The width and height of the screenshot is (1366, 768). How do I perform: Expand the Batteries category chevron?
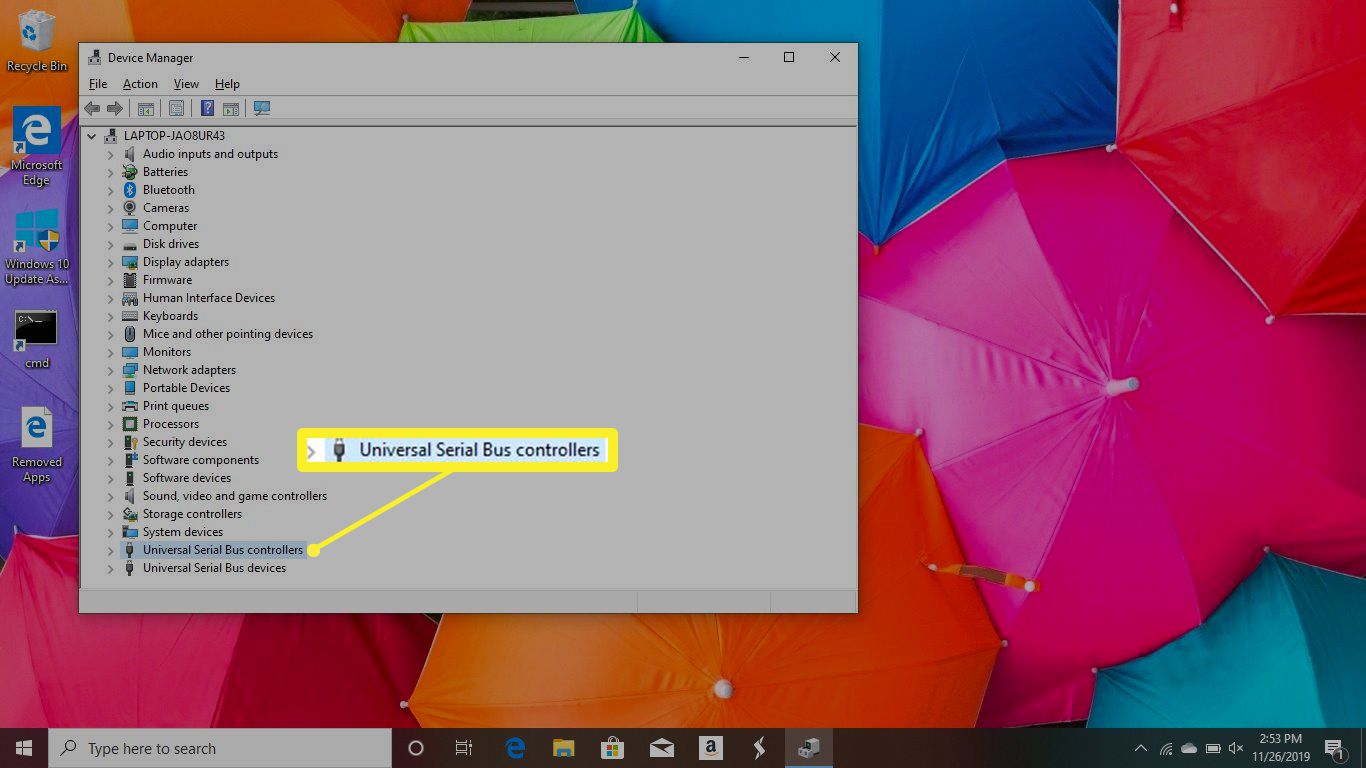coord(111,172)
